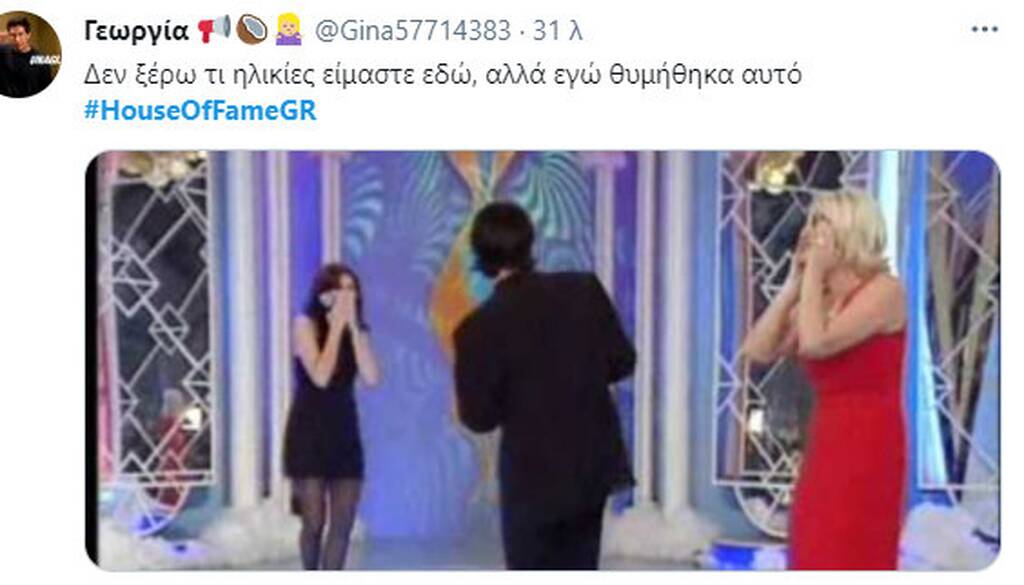Click the facepalming woman emoji after the name
The width and height of the screenshot is (1024, 585).
coord(289,29)
